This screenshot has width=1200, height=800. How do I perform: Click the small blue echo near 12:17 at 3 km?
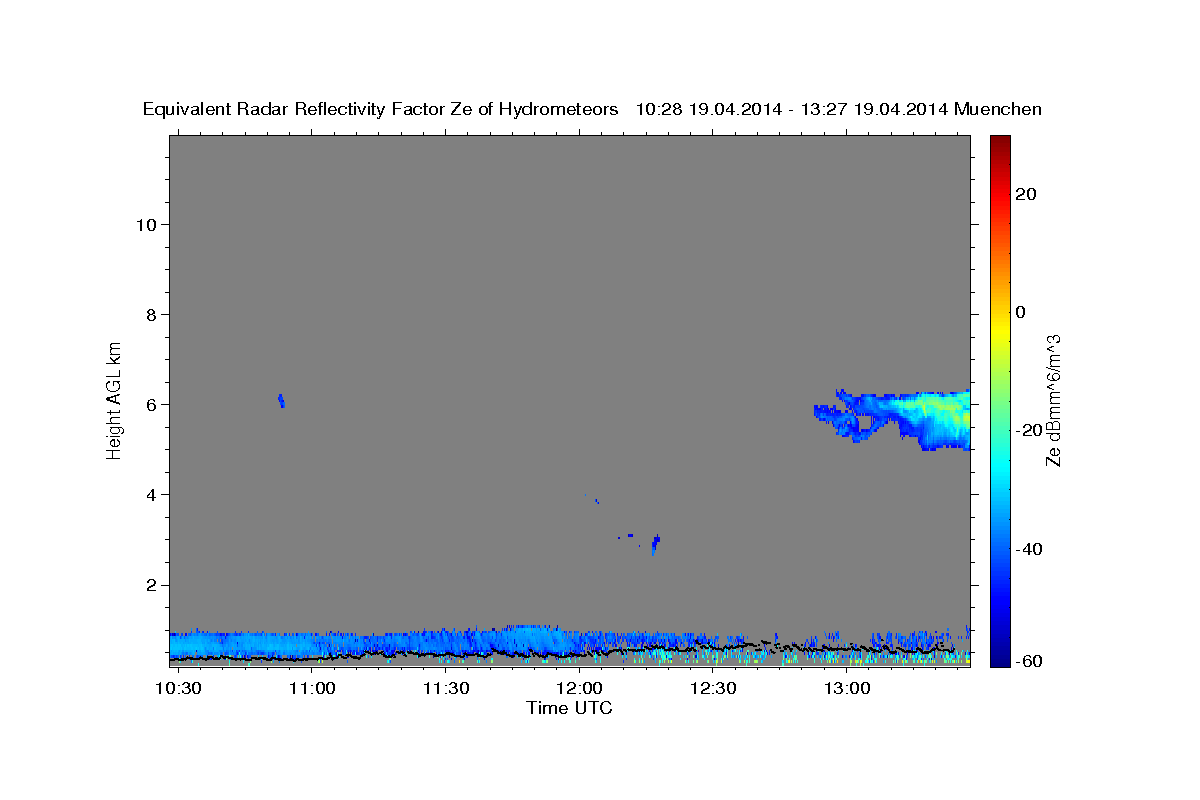point(655,544)
